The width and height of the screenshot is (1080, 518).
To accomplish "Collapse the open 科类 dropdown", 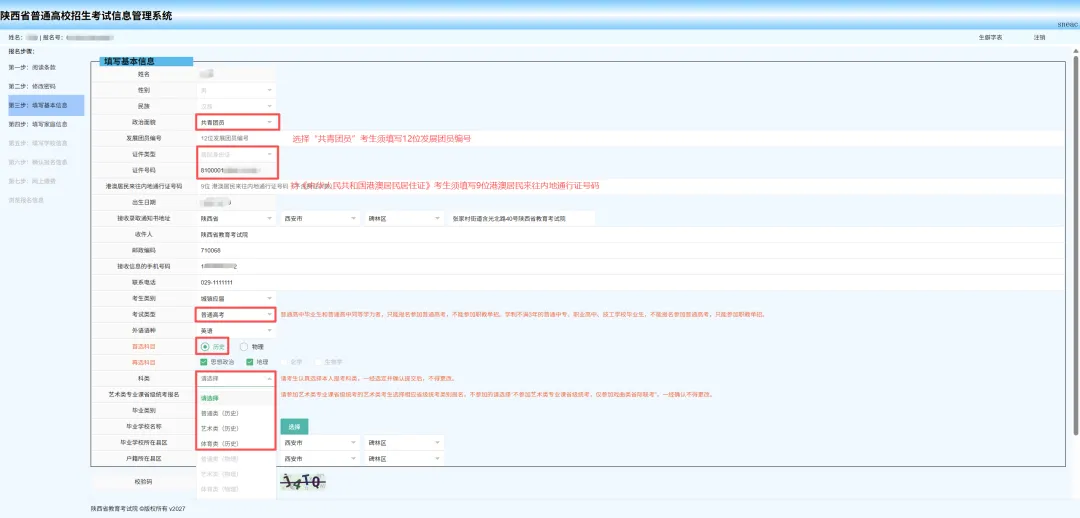I will (236, 378).
